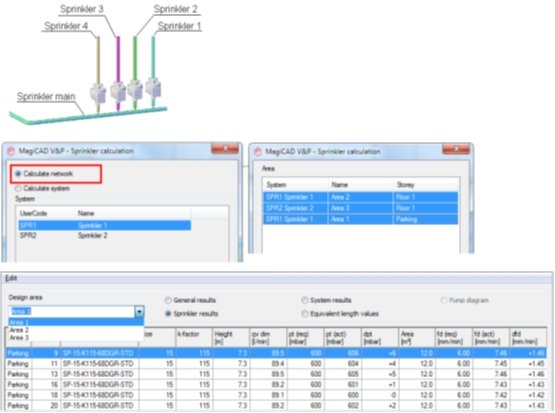Close the right Sprinkler calculation dialog
The width and height of the screenshot is (555, 413).
(x=456, y=149)
